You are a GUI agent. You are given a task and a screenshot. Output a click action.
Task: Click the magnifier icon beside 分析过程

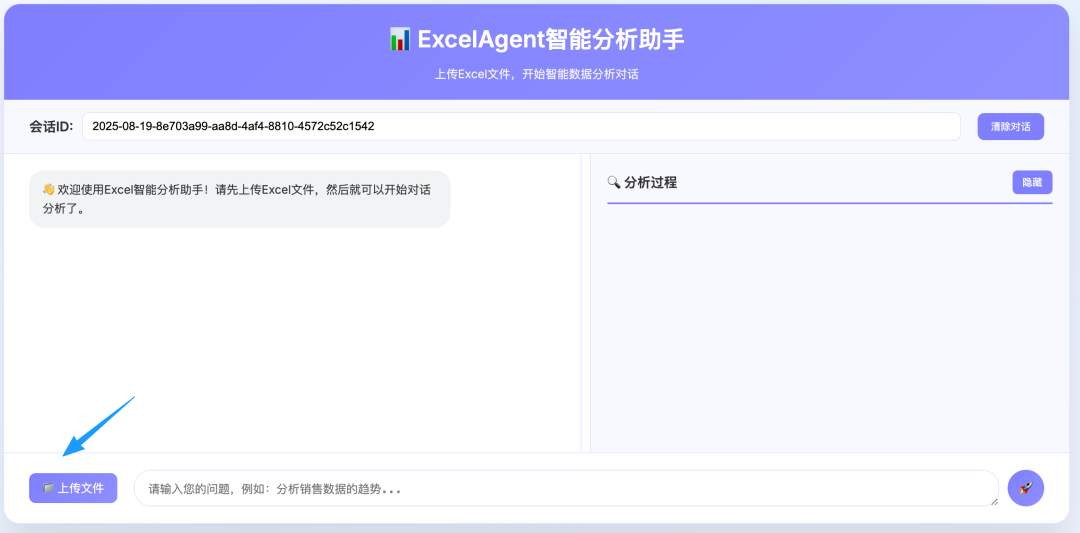click(x=614, y=182)
